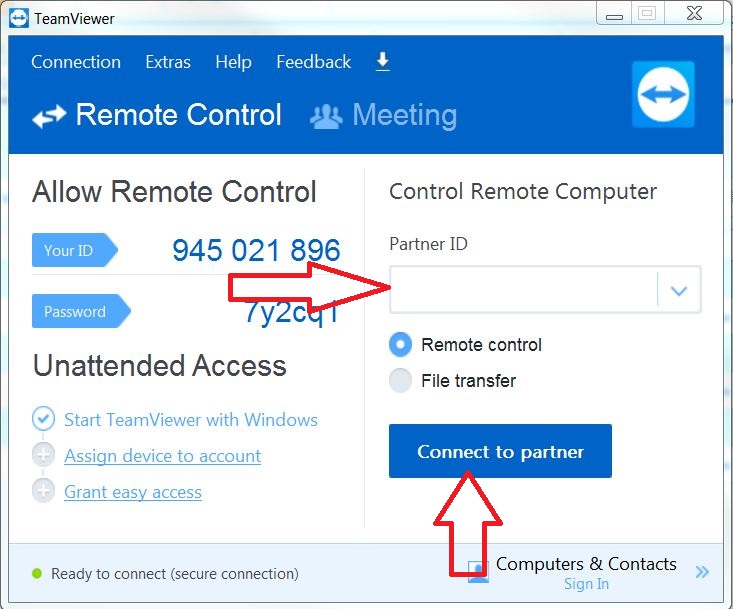Click the Remote Control double-arrow icon
The image size is (733, 609).
(x=49, y=116)
